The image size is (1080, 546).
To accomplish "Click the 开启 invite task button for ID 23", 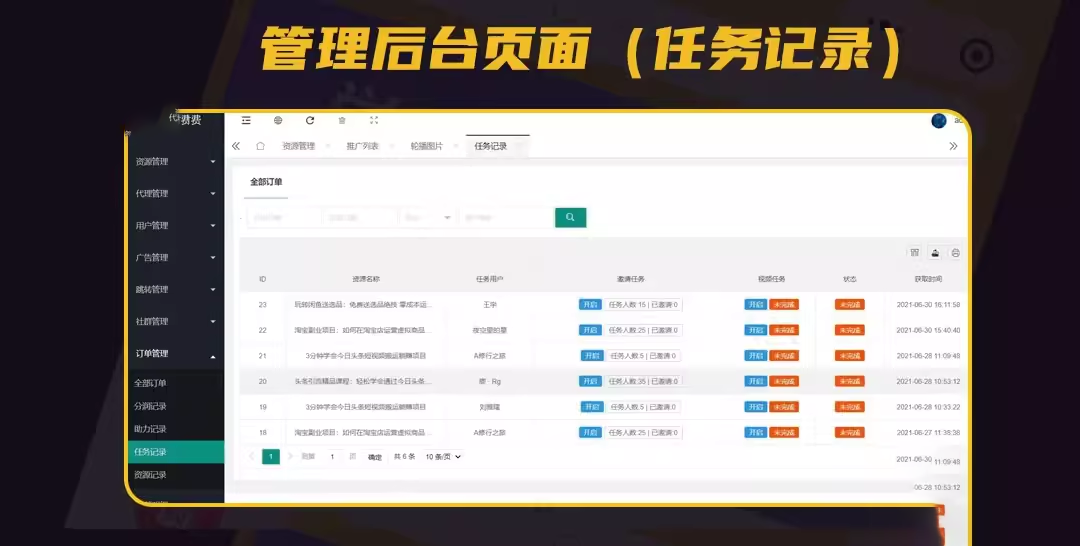I will pyautogui.click(x=590, y=304).
